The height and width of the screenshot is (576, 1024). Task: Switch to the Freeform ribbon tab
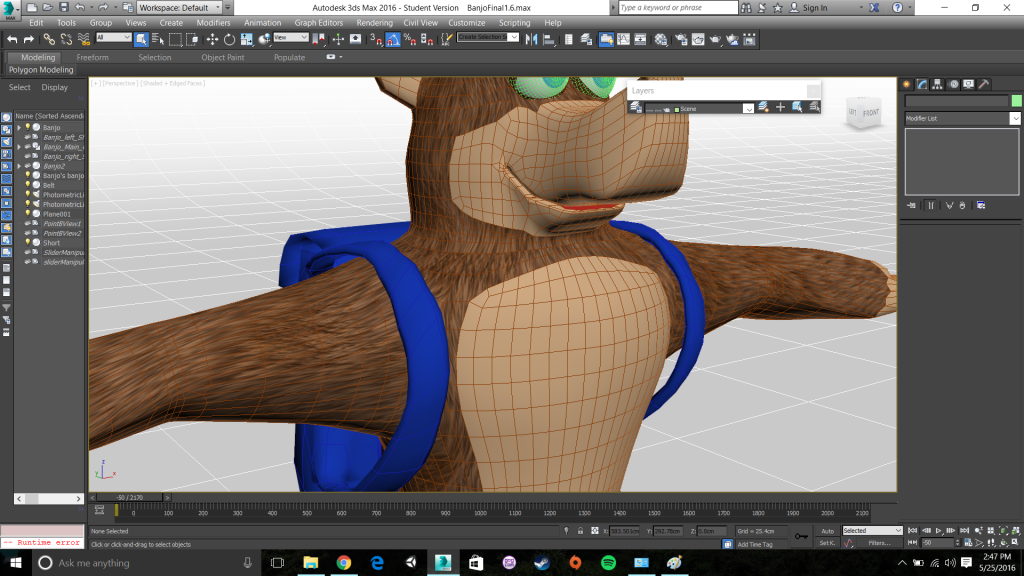click(x=92, y=57)
